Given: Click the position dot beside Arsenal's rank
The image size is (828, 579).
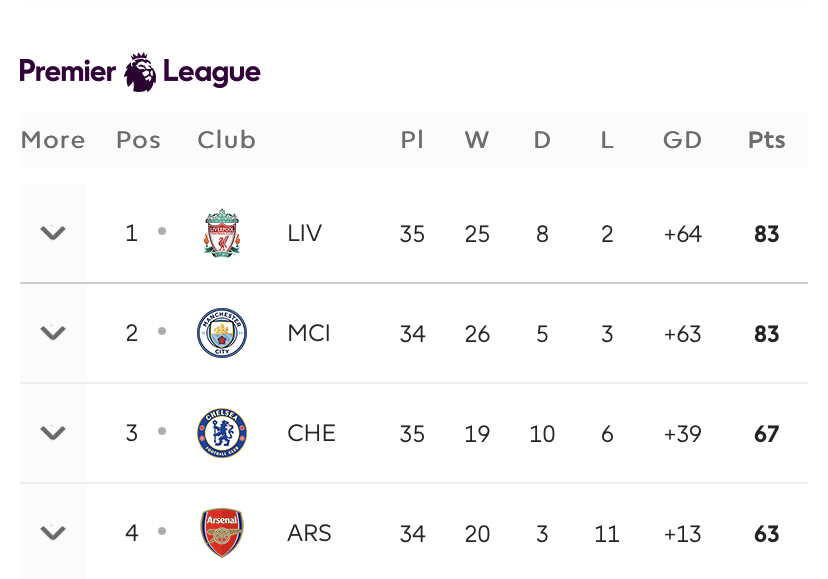Looking at the screenshot, I should tap(162, 531).
